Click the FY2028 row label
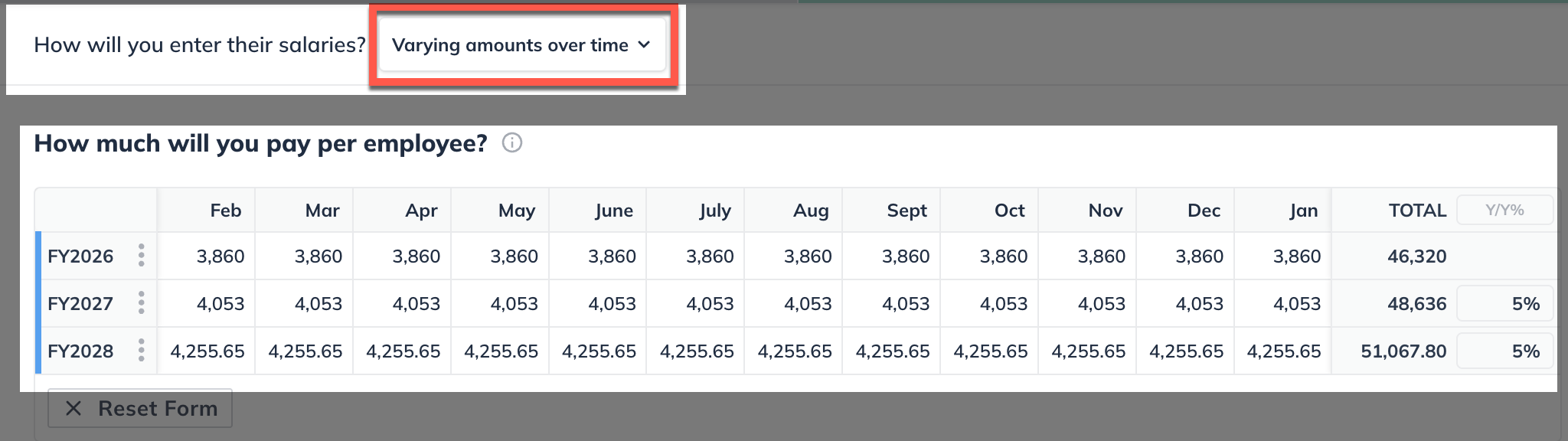Viewport: 1568px width, 441px height. tap(80, 351)
